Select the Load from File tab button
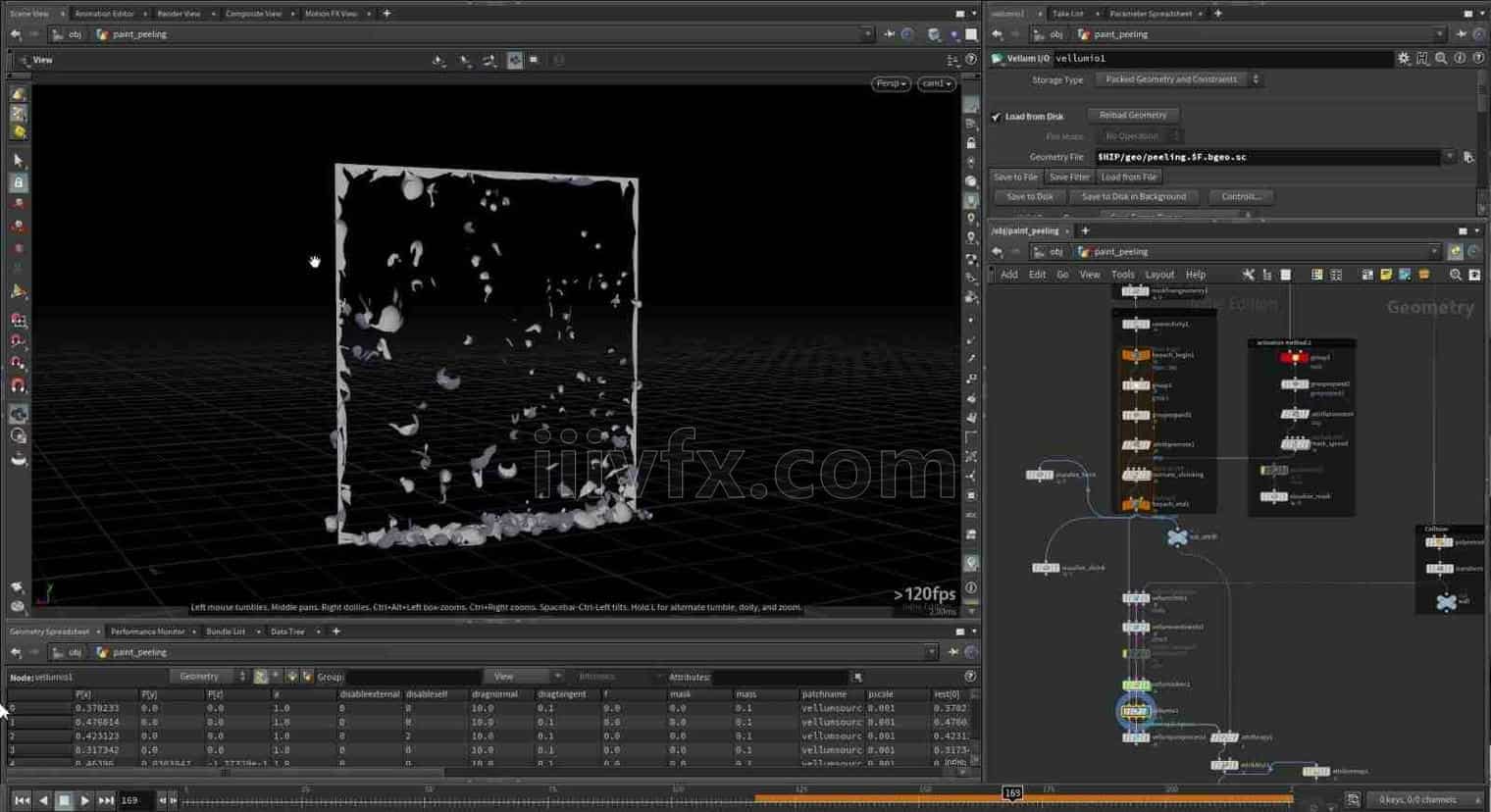 coord(1128,178)
